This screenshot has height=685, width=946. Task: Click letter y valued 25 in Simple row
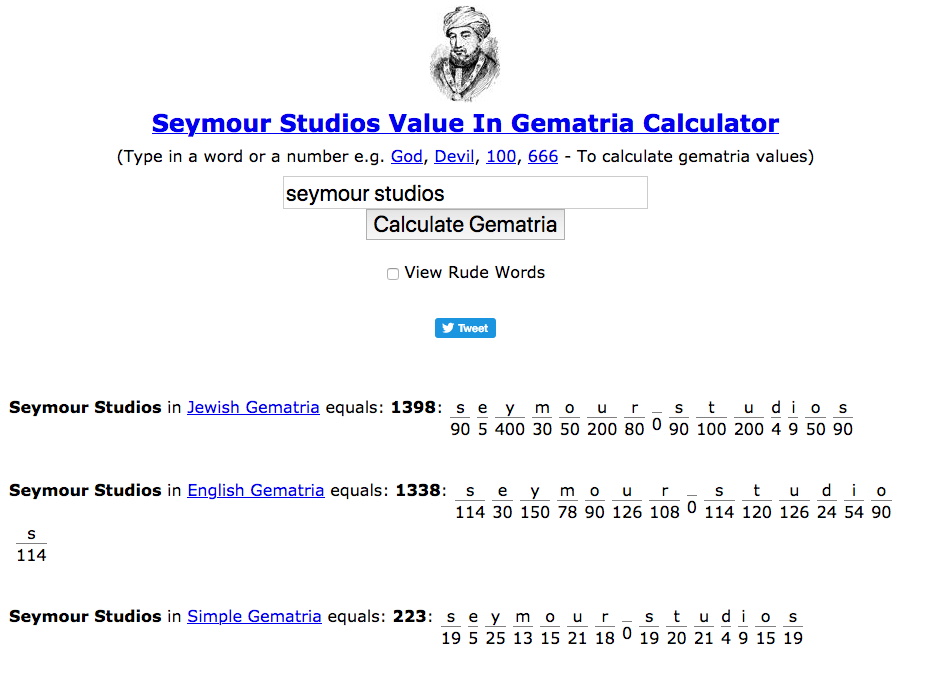click(x=495, y=617)
